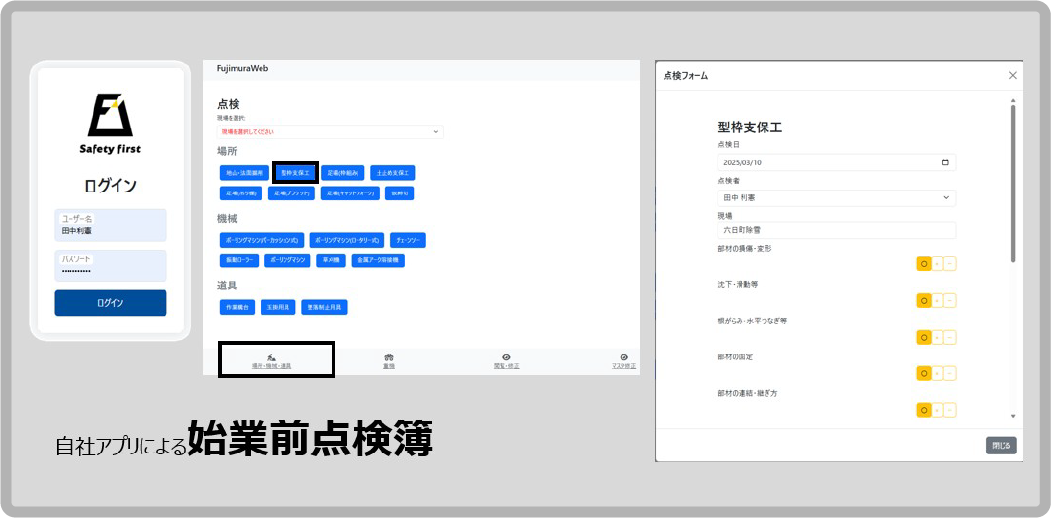Select the plain ボーリングマシン button

click(x=287, y=260)
